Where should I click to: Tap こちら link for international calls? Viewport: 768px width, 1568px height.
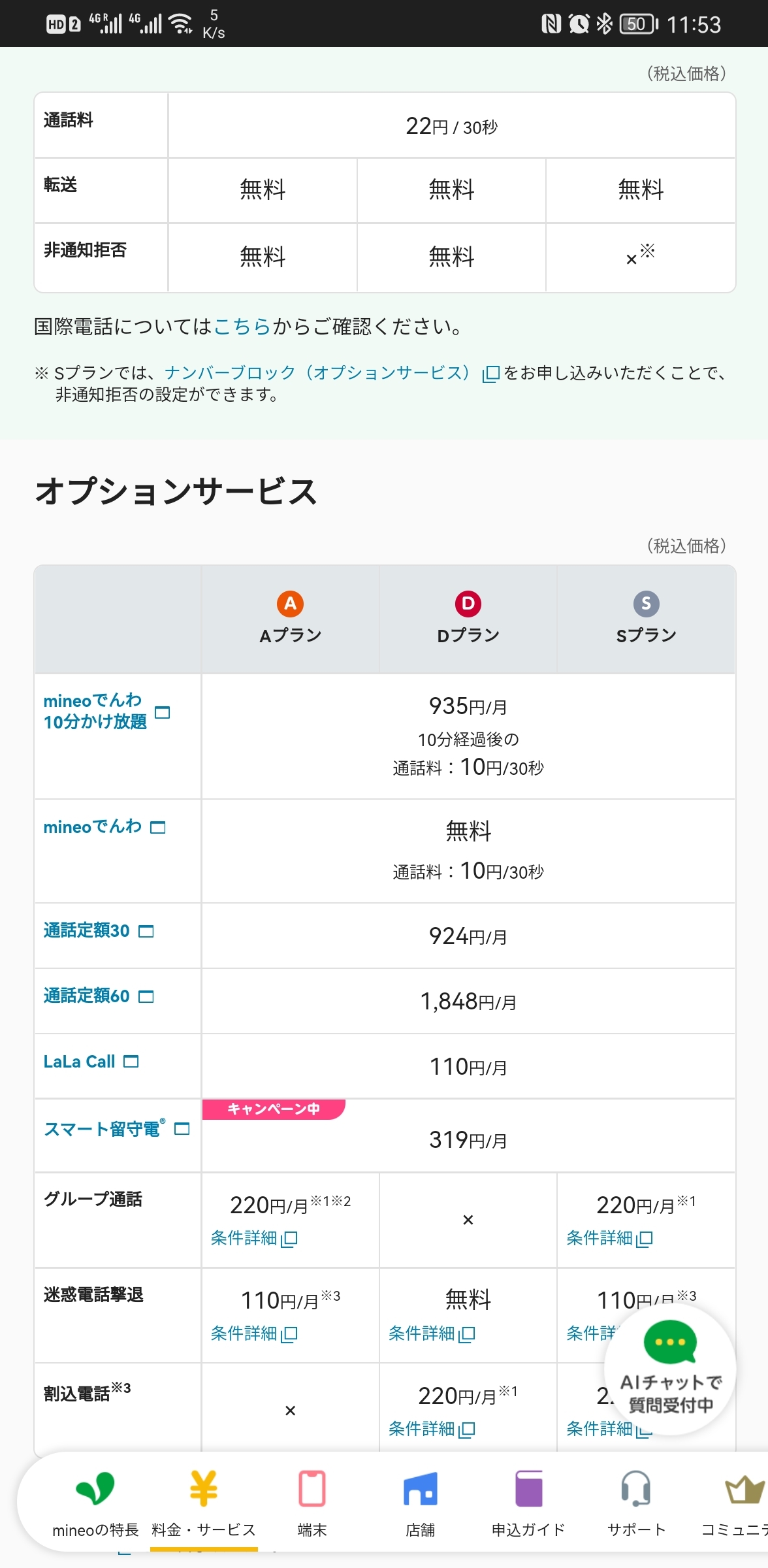[242, 326]
